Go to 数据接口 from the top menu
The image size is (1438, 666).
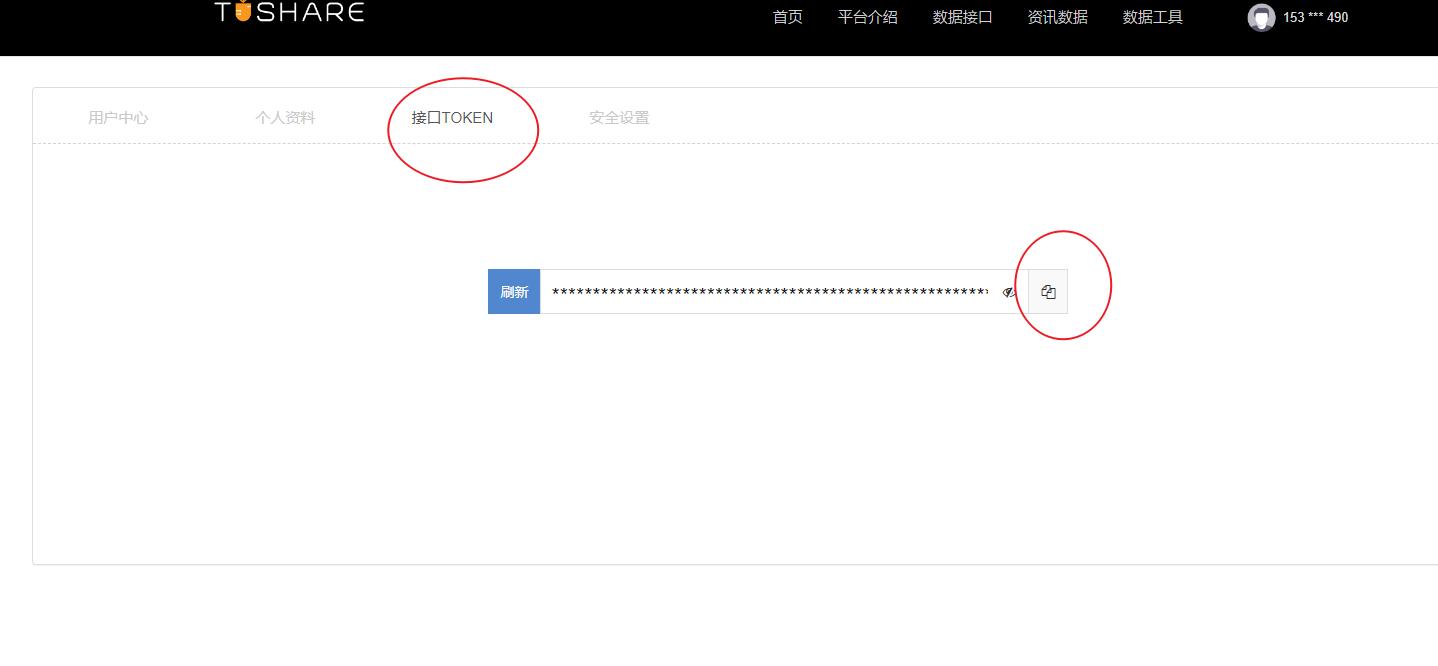[961, 17]
